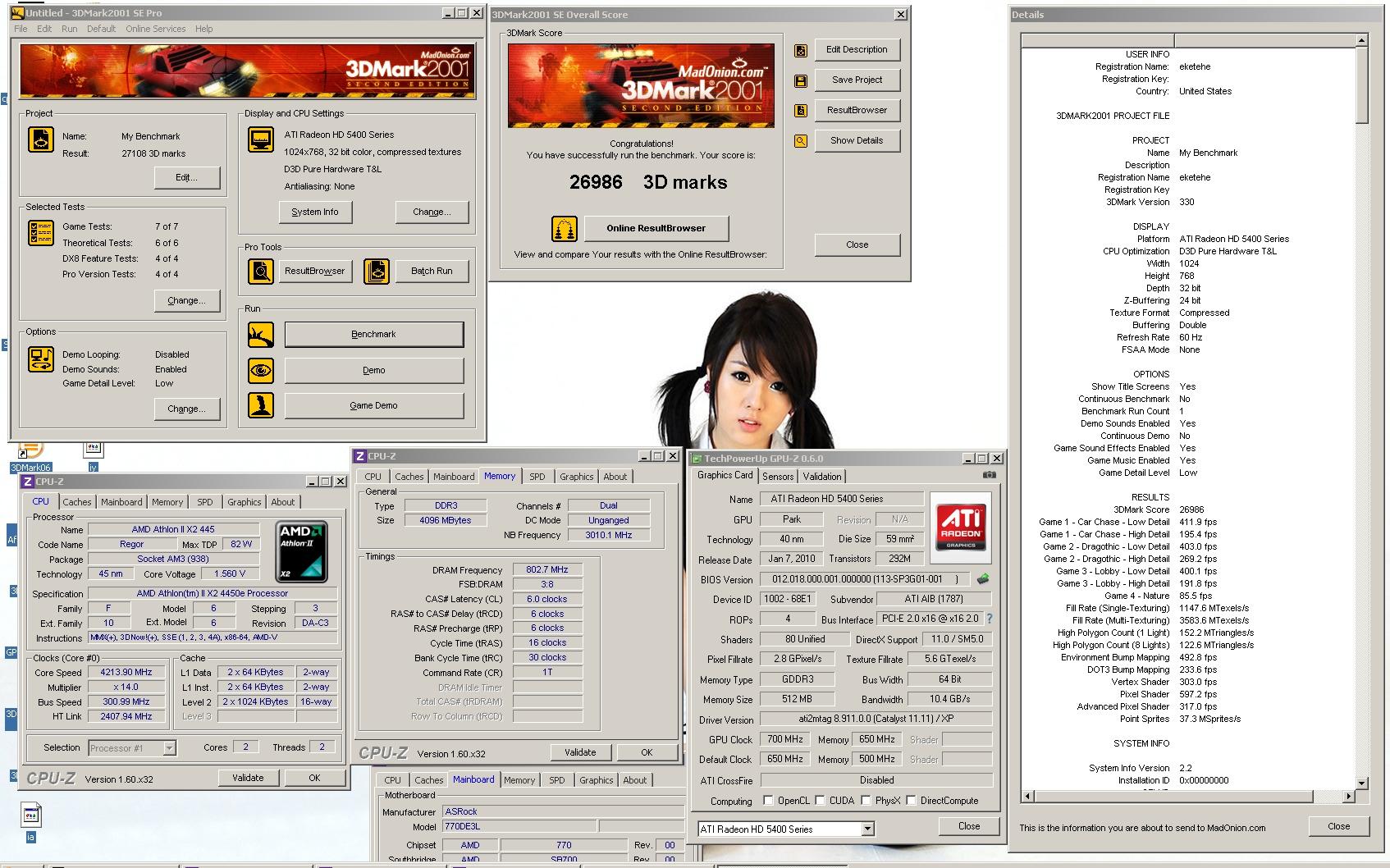
Task: Open the Help menu in 3DMark2001
Action: (203, 29)
